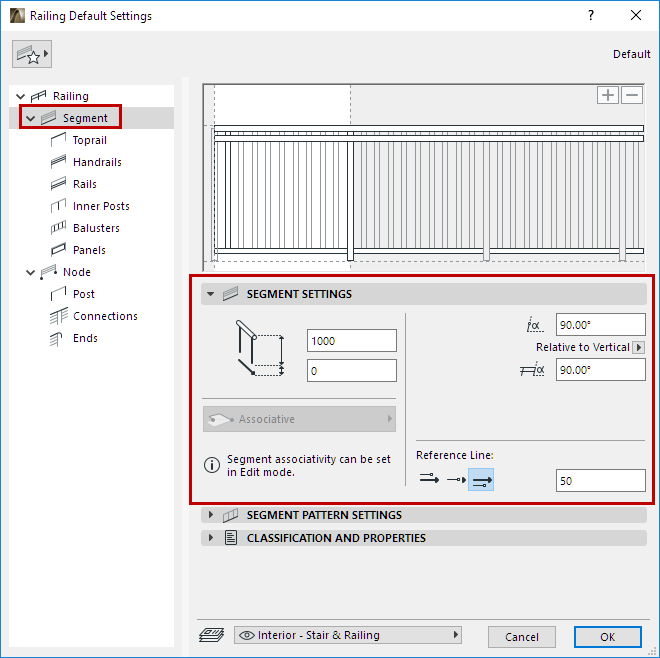
Task: Click the Default label at top right
Action: (631, 54)
